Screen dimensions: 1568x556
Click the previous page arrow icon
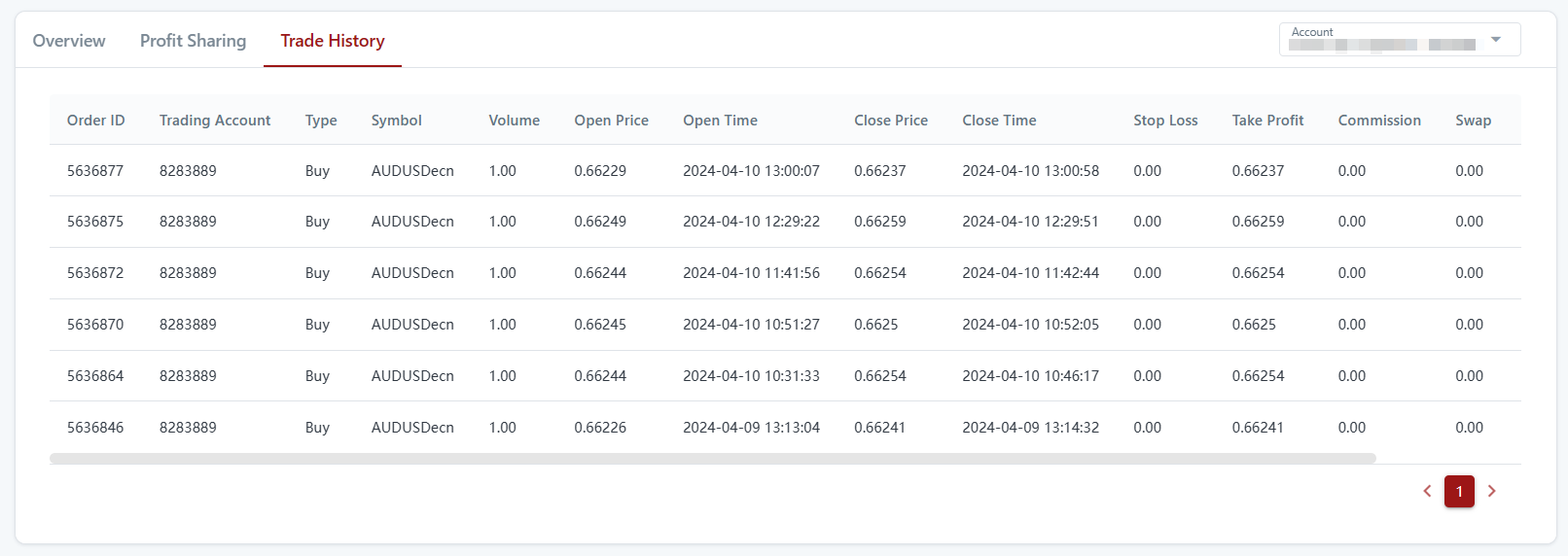(x=1427, y=492)
